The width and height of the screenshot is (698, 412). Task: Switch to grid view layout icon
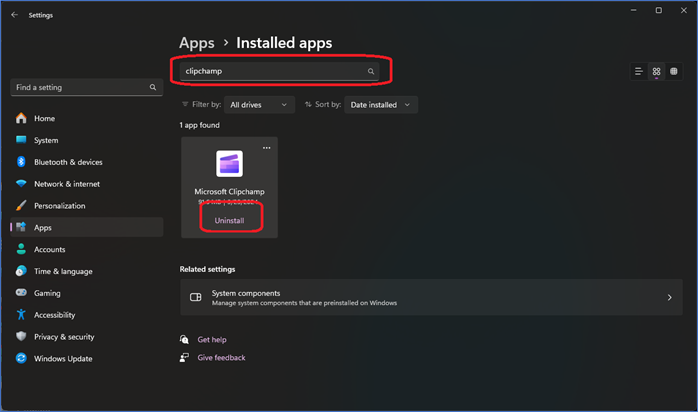click(x=656, y=71)
